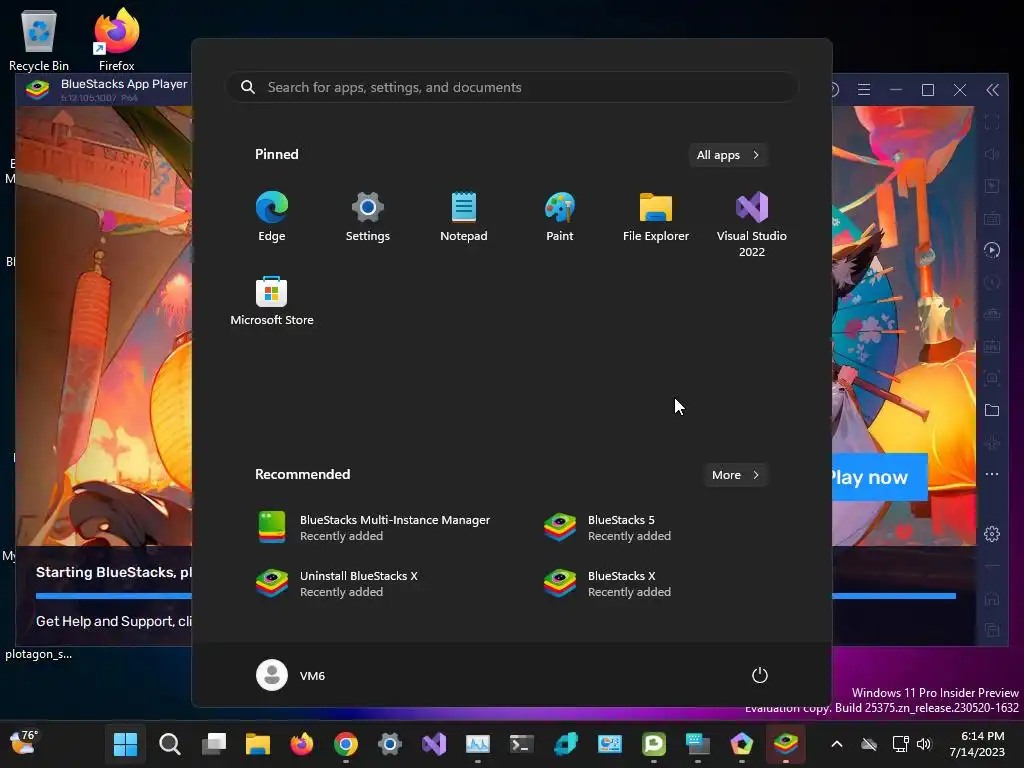Image resolution: width=1024 pixels, height=768 pixels.
Task: Collapse the BlueStacks side toolbar
Action: click(992, 89)
